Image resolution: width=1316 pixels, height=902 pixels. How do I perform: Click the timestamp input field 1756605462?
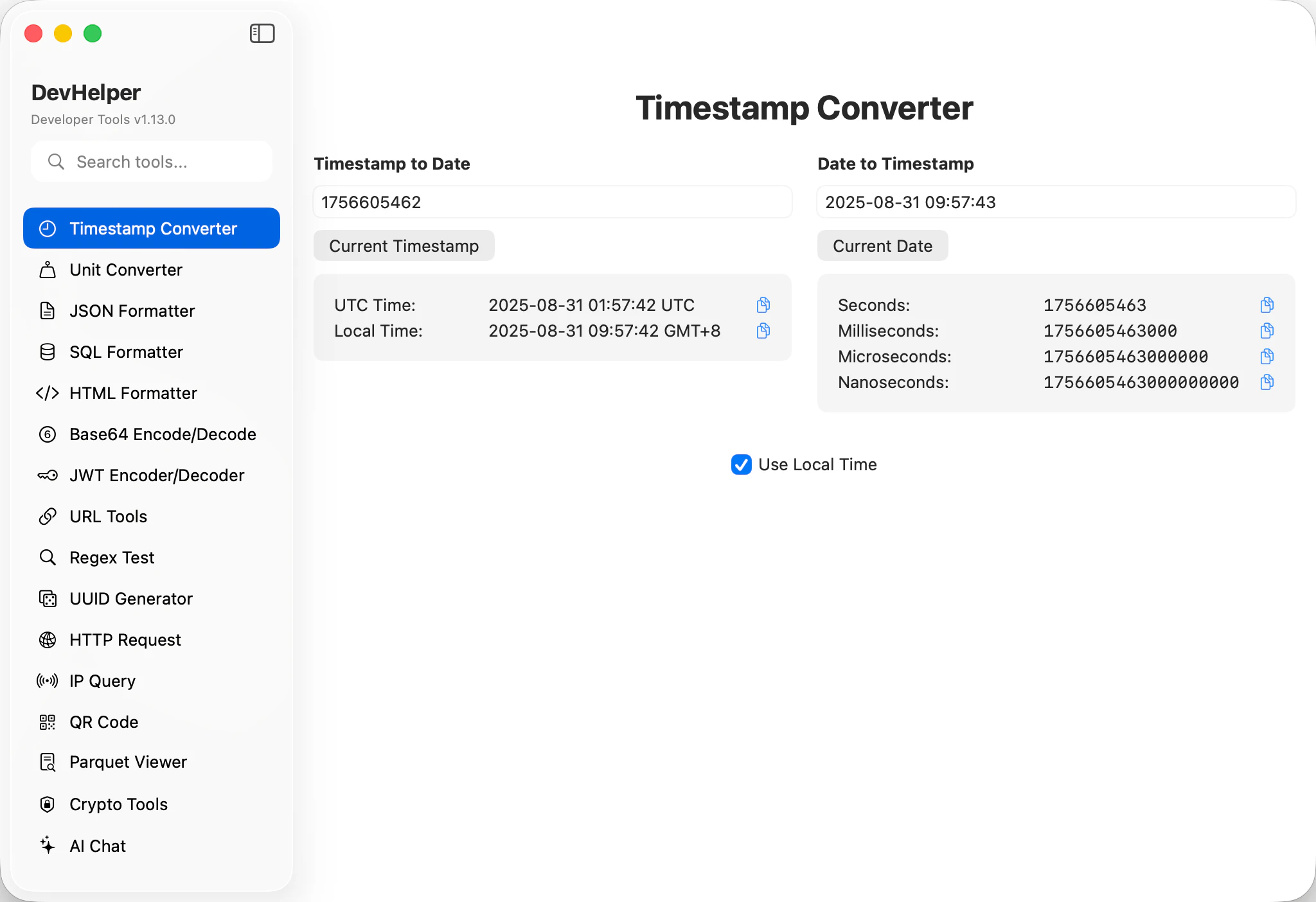551,202
